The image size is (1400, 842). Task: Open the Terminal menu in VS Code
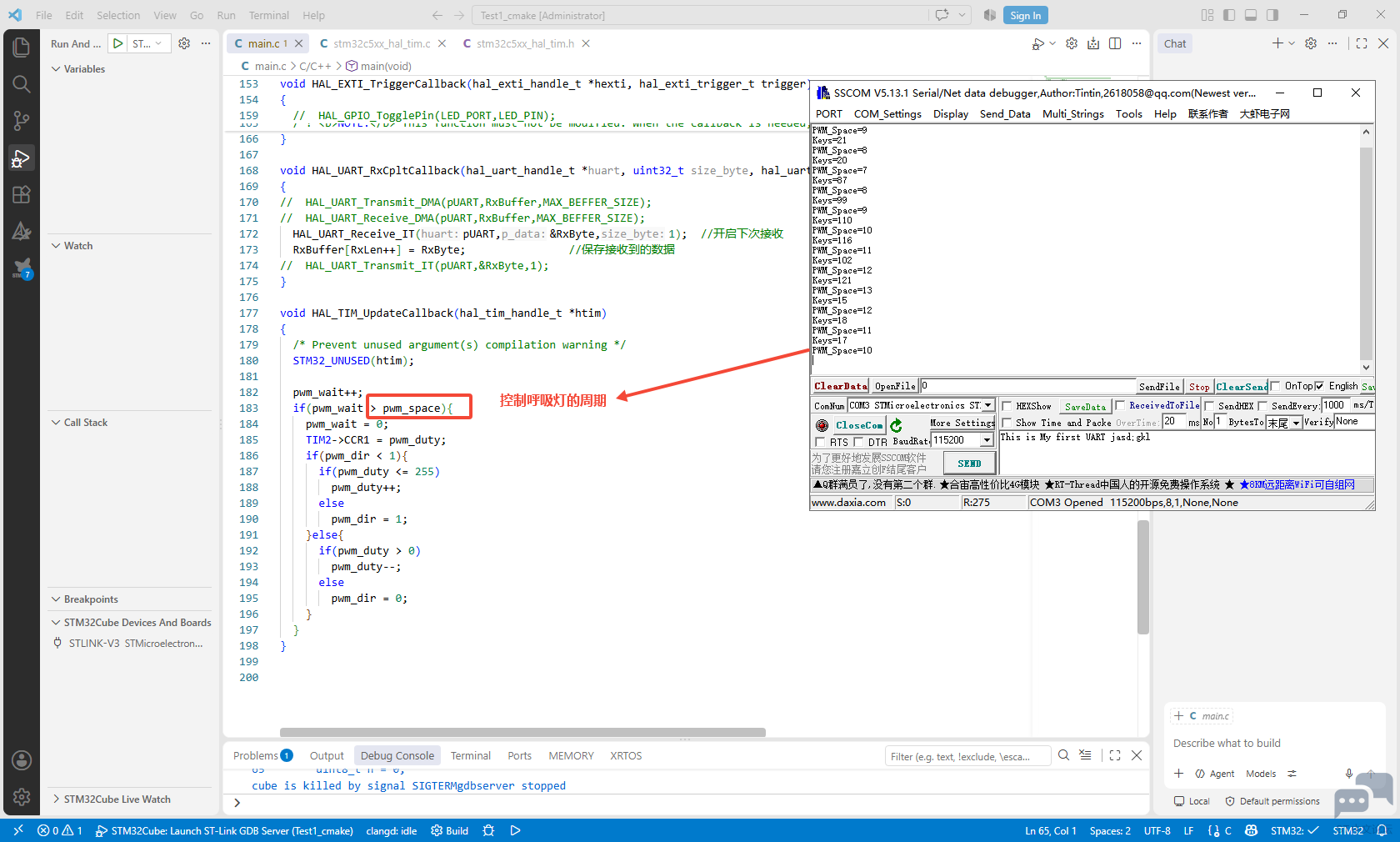point(268,15)
